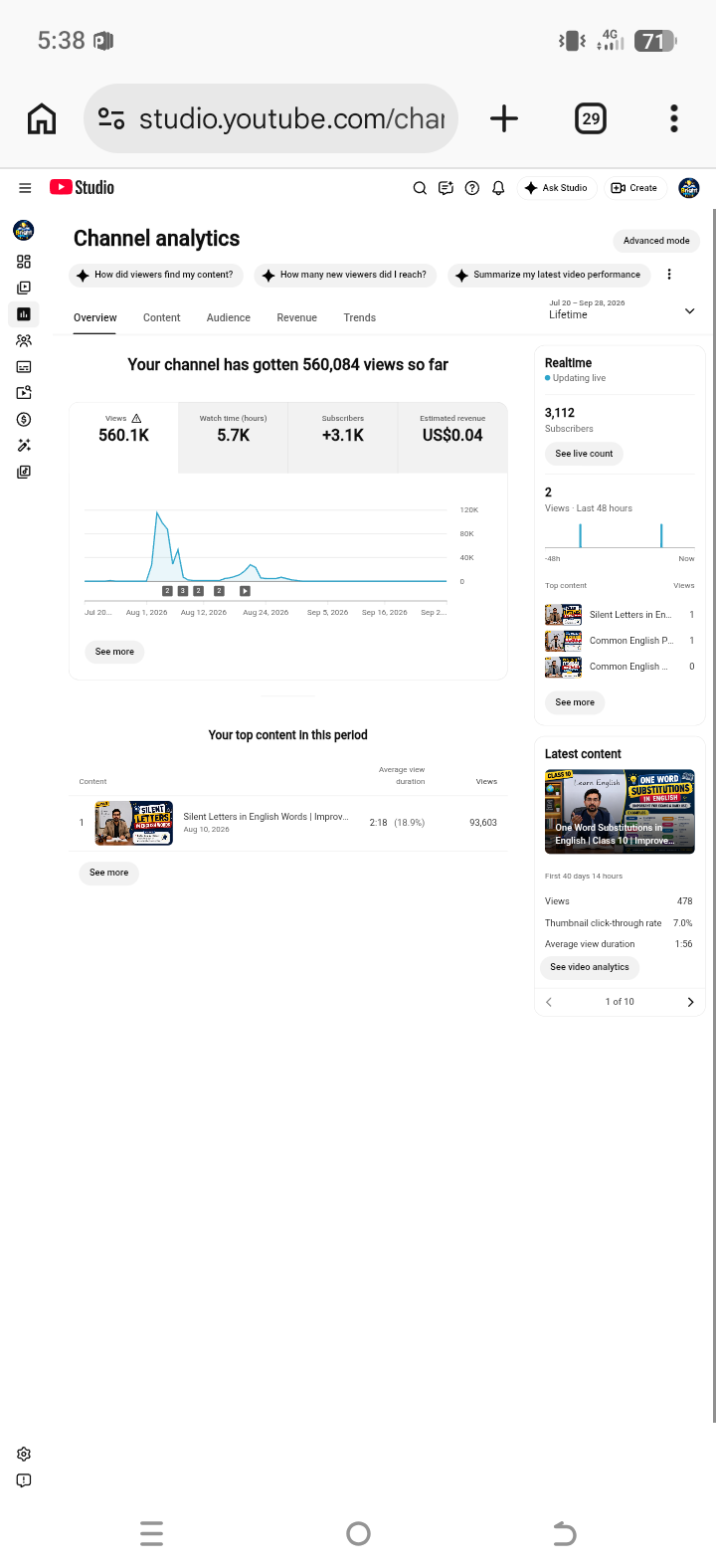Click See video analytics button
This screenshot has height=1568, width=716.
[590, 967]
